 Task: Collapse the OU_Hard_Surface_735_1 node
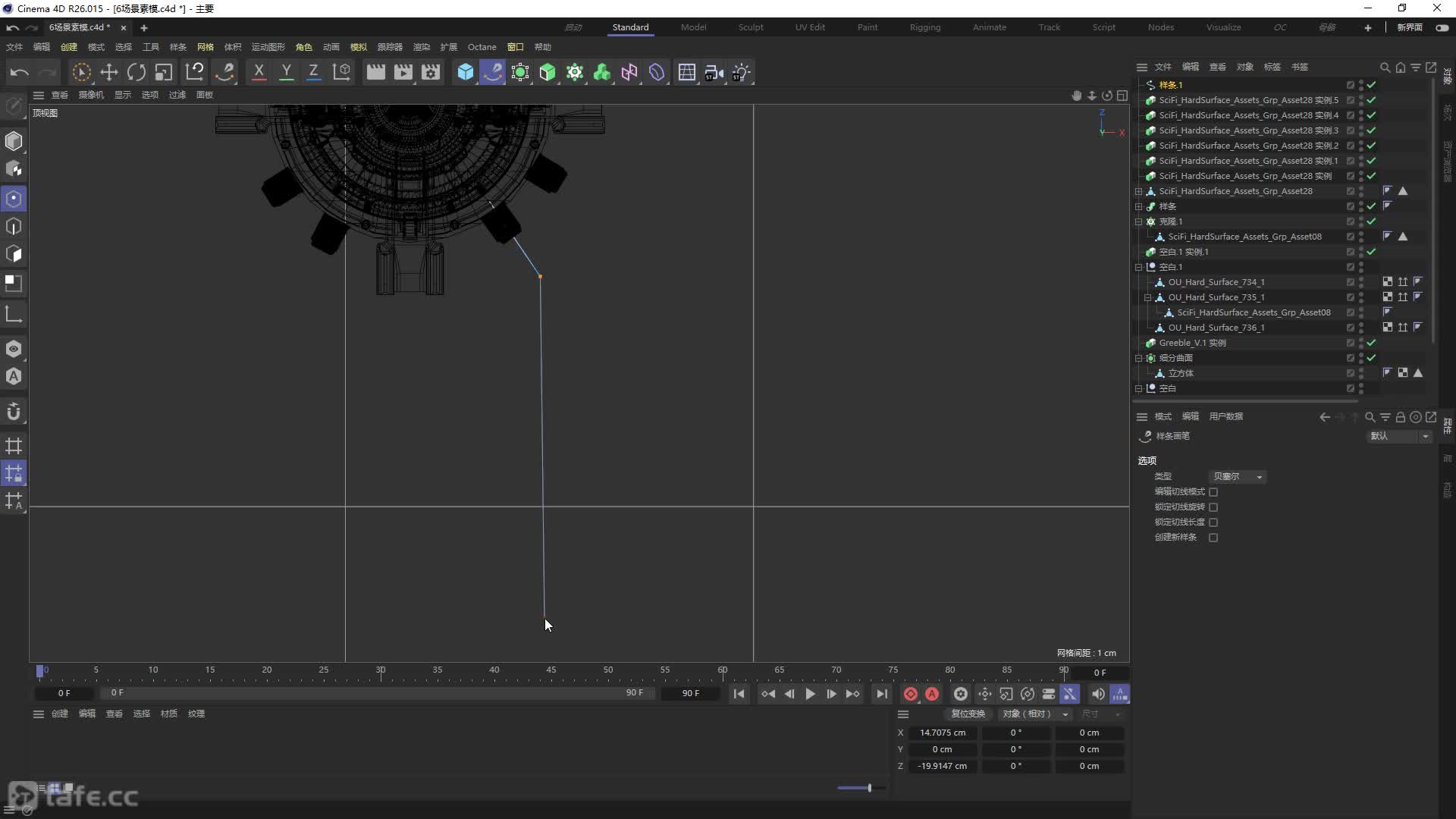pos(1147,297)
